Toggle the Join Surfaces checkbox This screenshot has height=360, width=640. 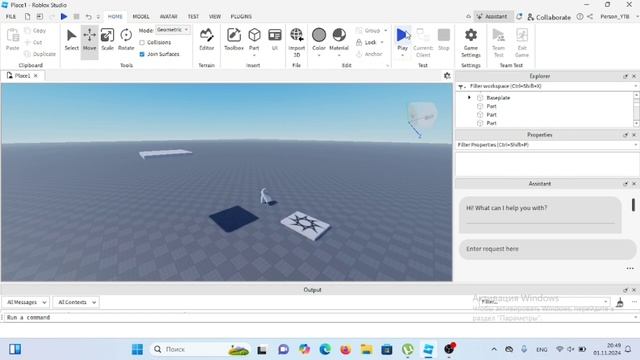[142, 54]
